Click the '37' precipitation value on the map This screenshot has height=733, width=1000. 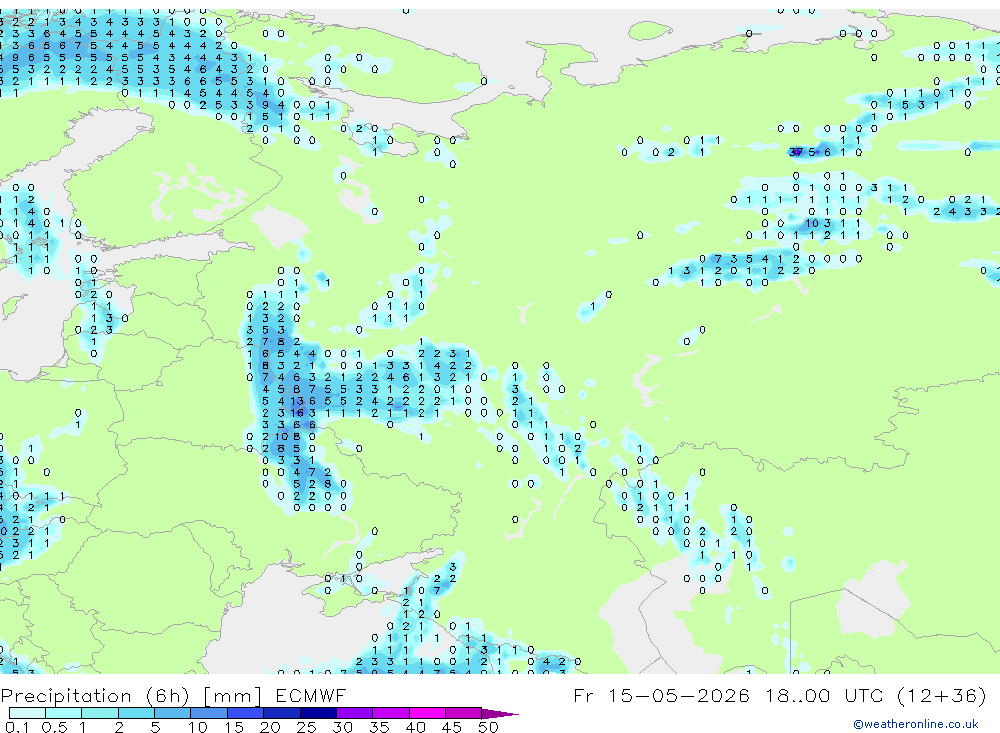pos(796,152)
